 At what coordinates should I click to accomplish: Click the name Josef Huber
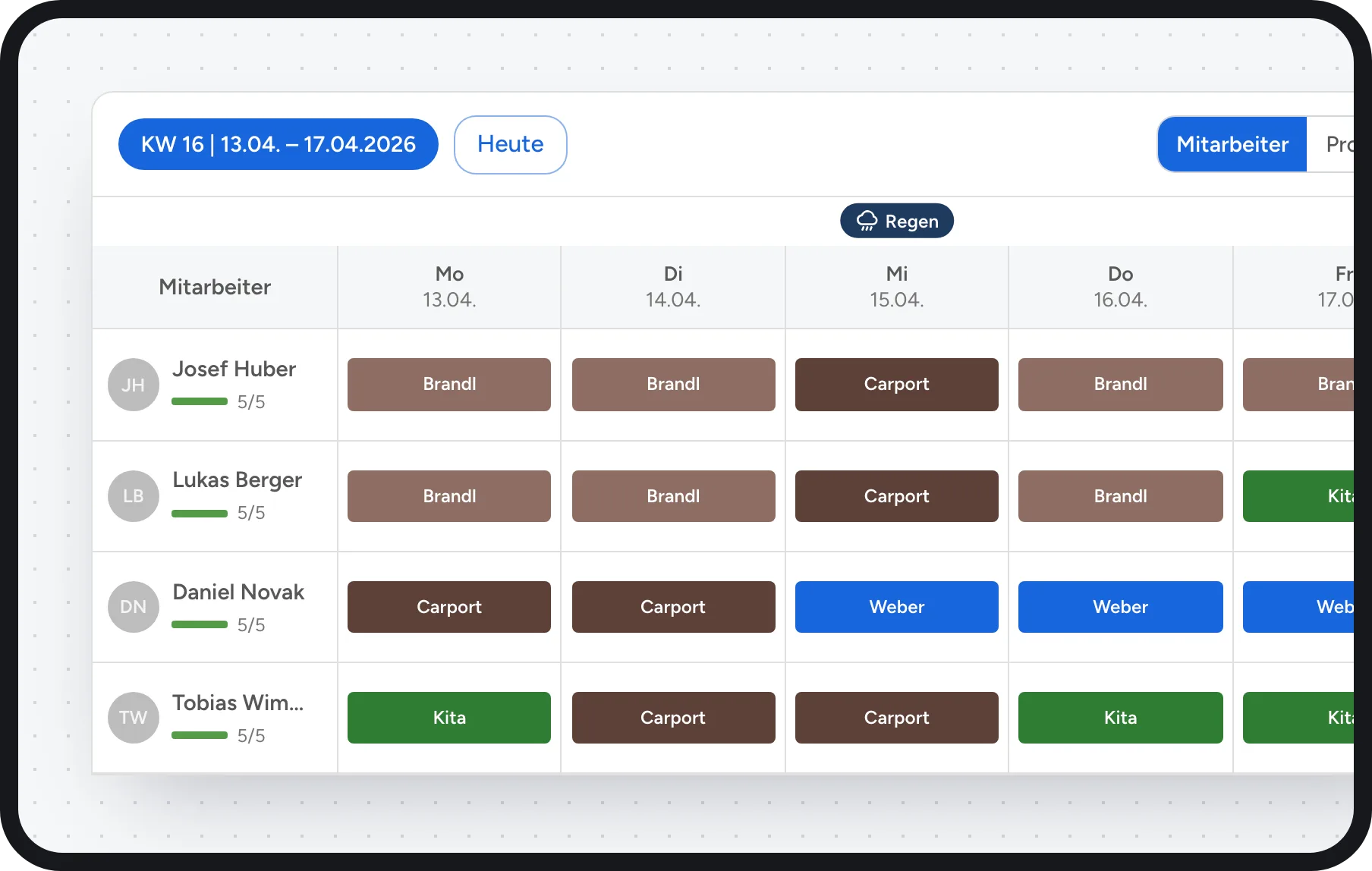(234, 369)
